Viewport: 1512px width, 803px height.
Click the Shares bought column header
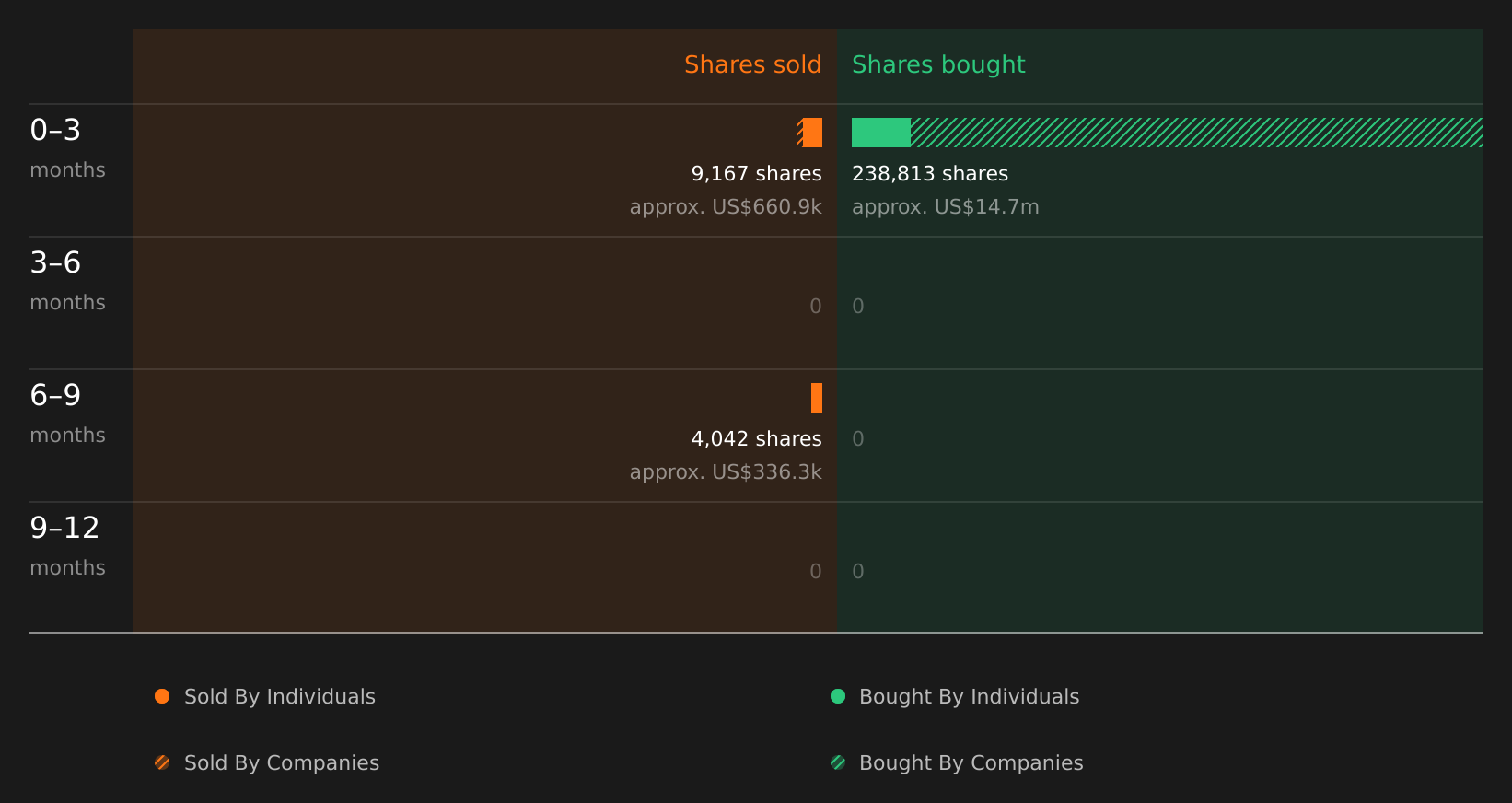tap(938, 65)
